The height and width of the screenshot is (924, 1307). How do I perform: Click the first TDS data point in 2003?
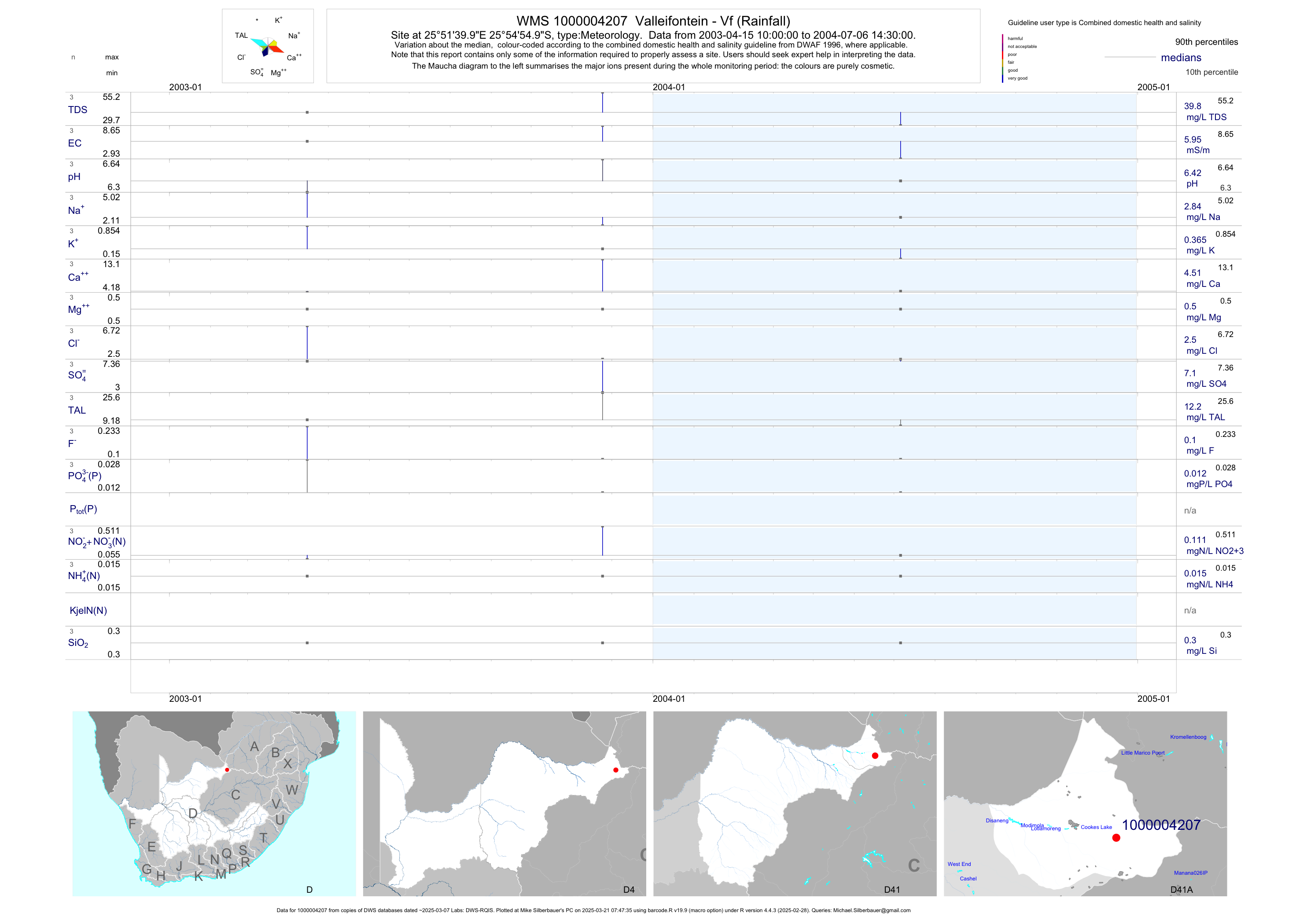pyautogui.click(x=307, y=112)
